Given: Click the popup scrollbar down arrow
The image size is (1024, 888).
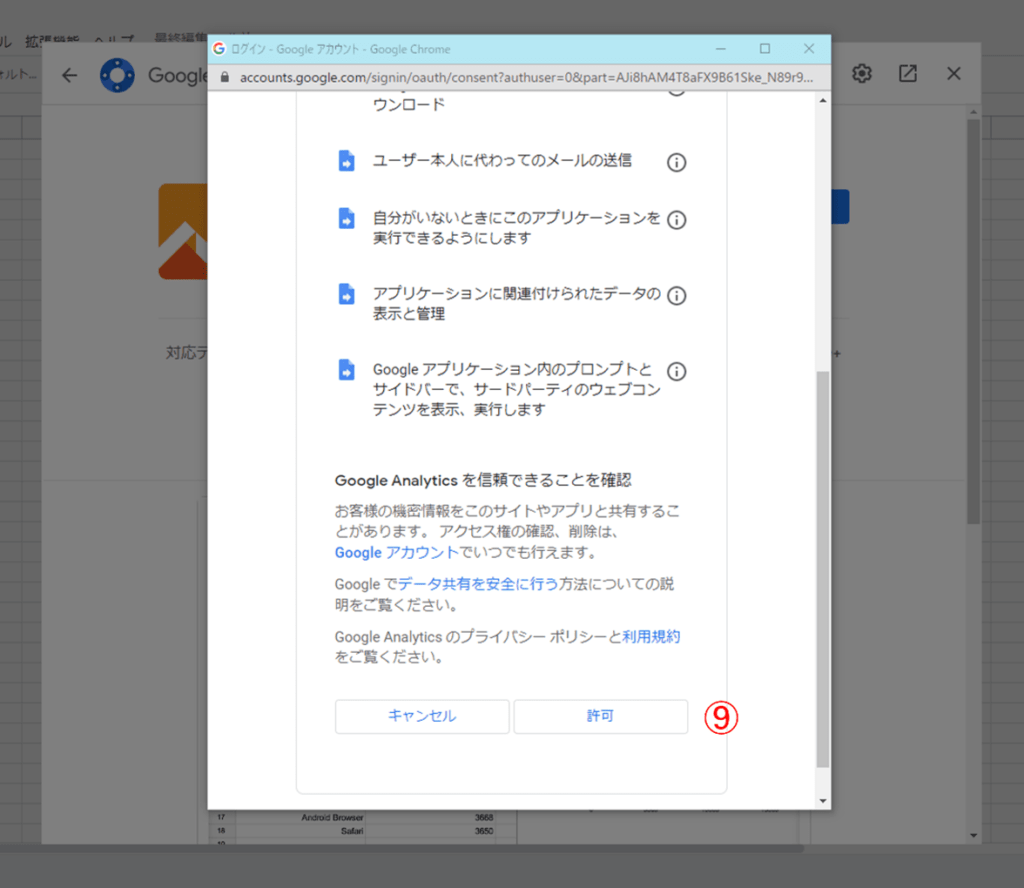Looking at the screenshot, I should [x=823, y=800].
